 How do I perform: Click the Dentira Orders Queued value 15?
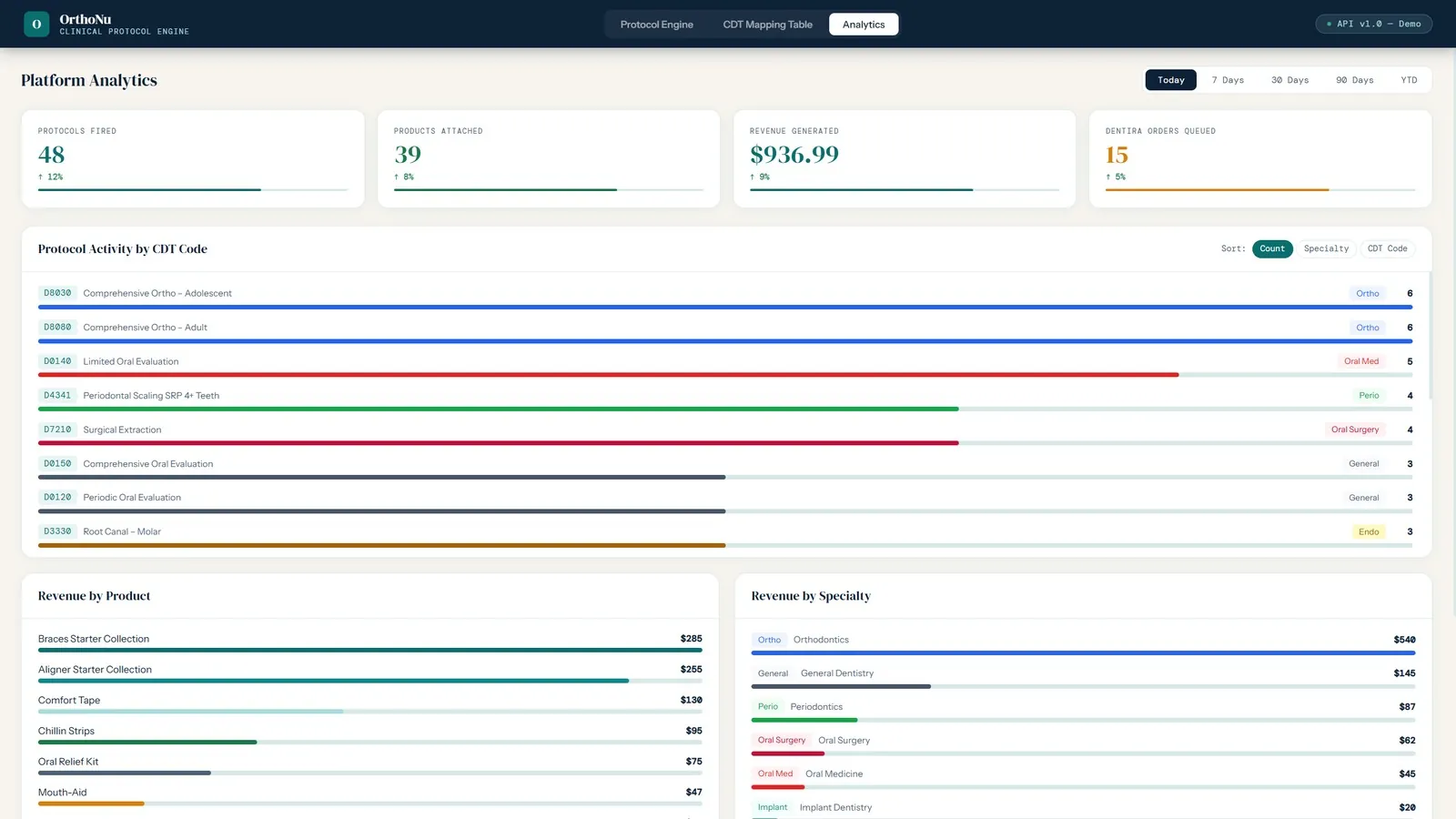tap(1117, 155)
